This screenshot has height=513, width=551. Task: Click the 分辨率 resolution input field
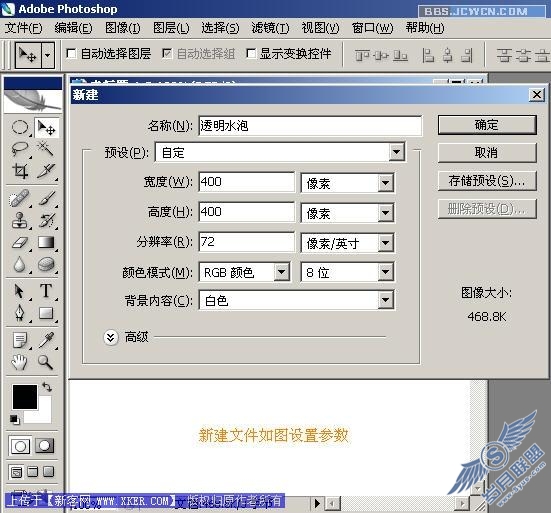tap(246, 242)
